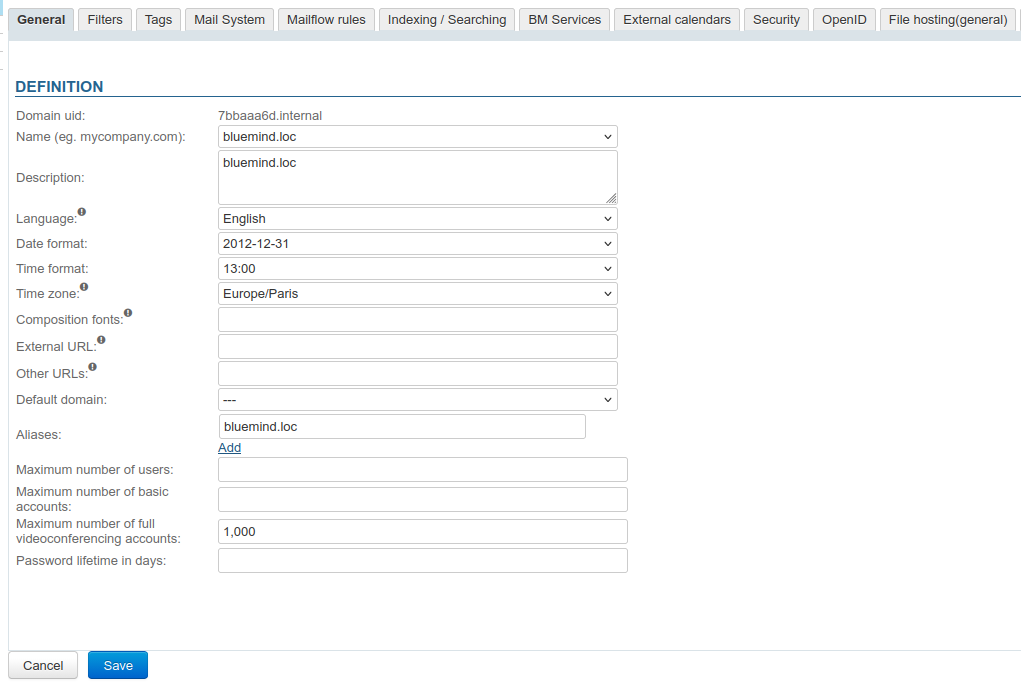The width and height of the screenshot is (1021, 685).
Task: Open the Time zone dropdown
Action: 417,294
